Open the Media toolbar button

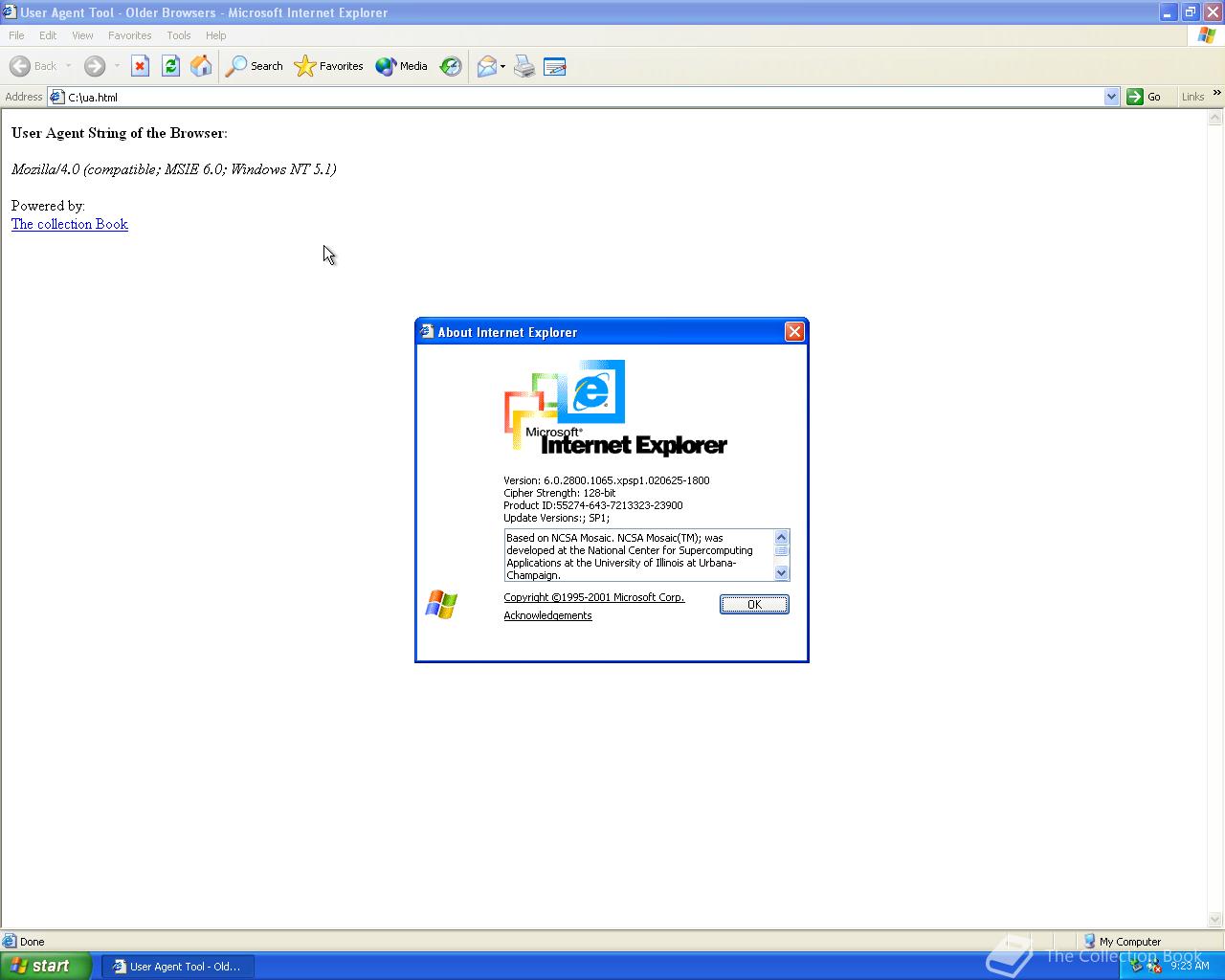[402, 66]
